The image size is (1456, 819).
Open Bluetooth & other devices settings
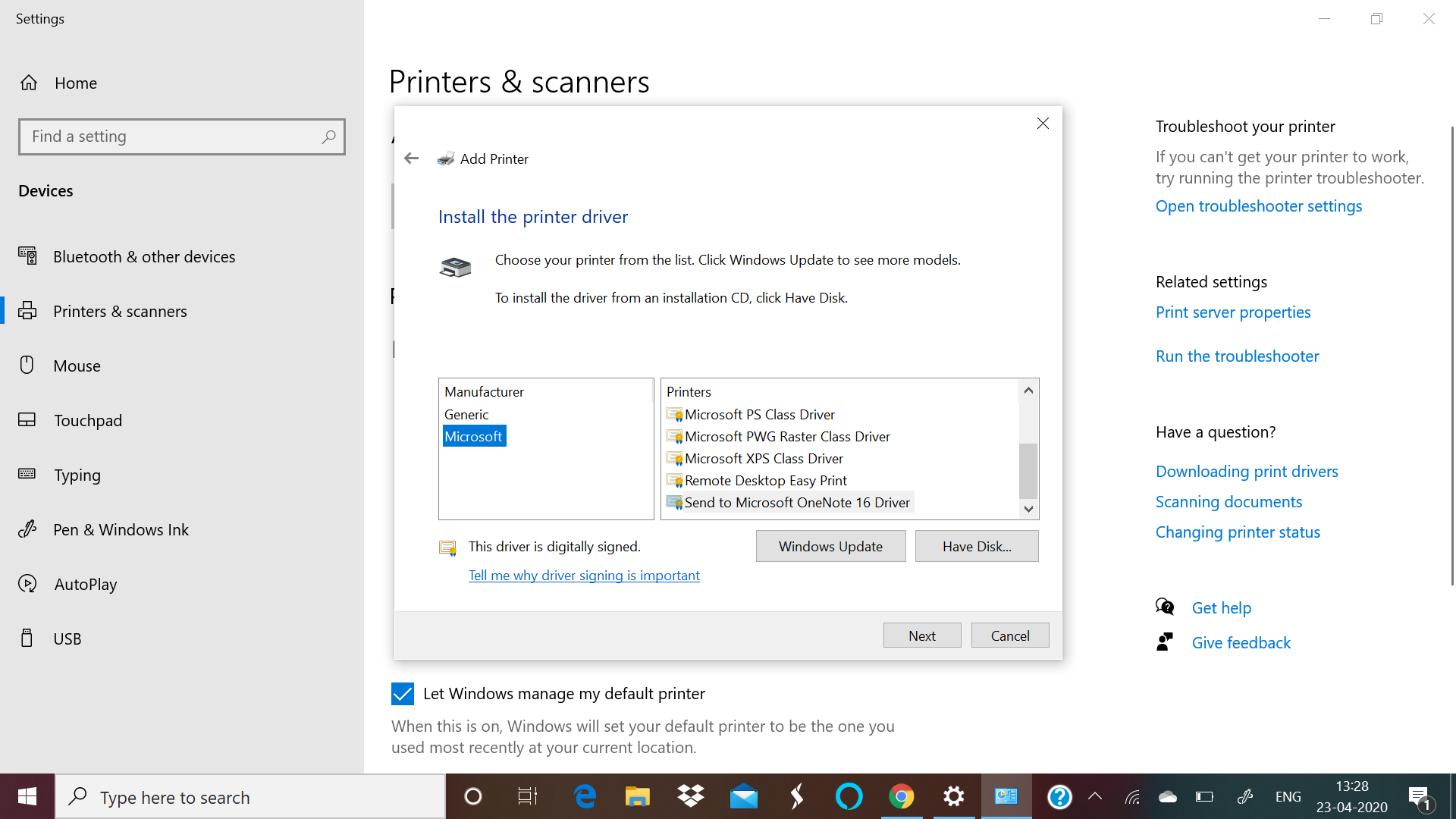144,256
